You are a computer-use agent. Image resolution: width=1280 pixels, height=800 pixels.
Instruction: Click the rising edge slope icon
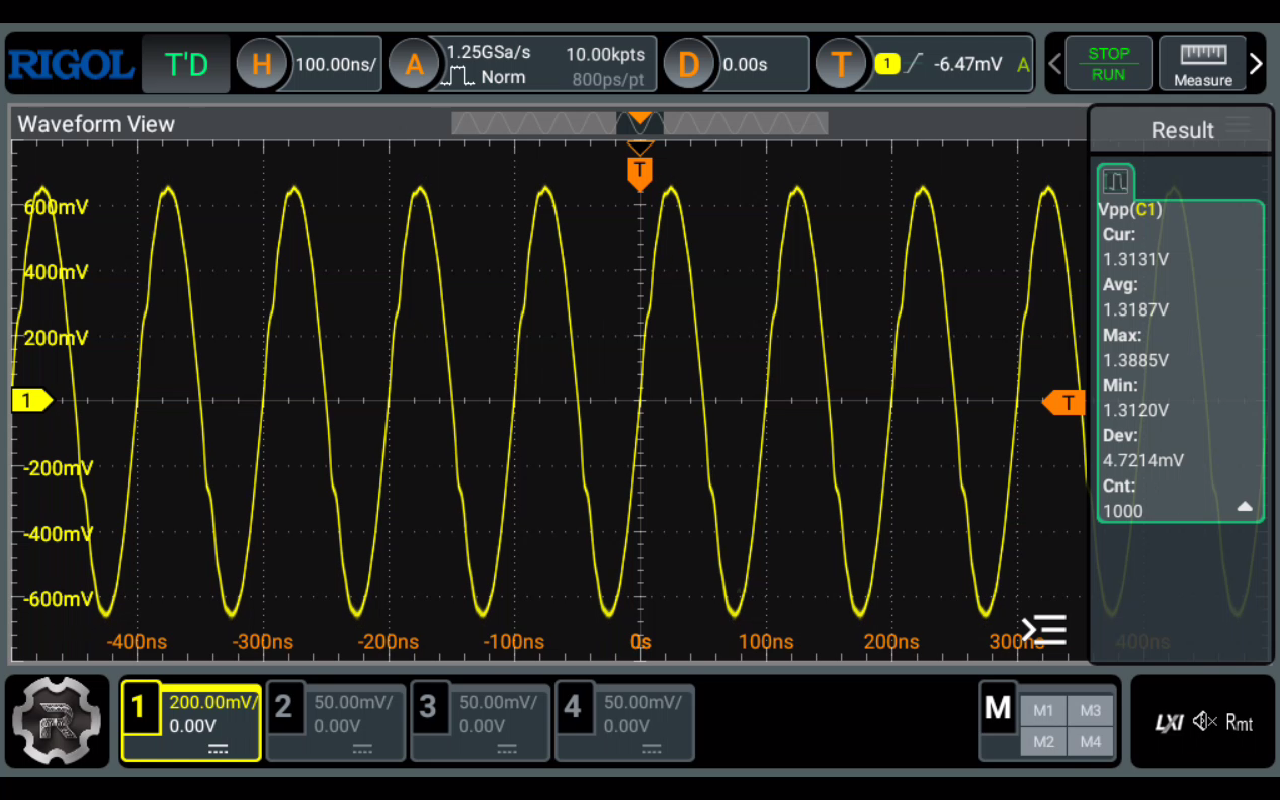point(914,64)
